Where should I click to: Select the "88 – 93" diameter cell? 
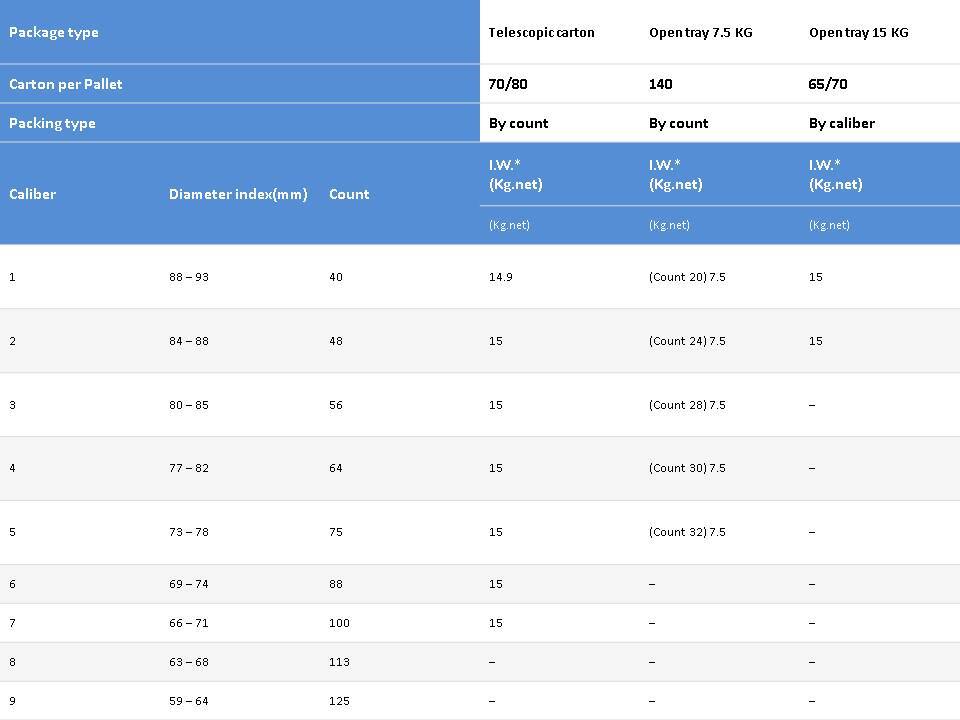[189, 277]
